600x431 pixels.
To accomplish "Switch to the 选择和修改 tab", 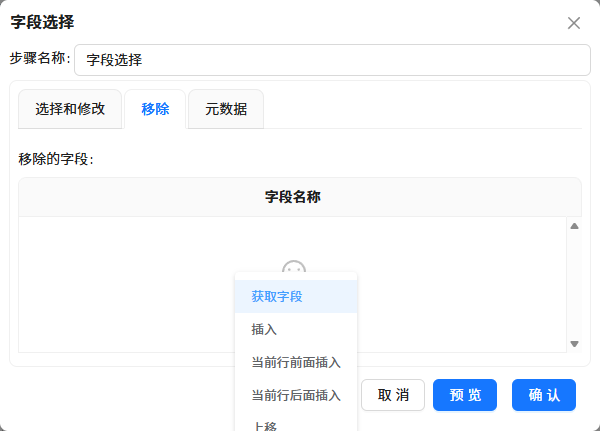I will 70,109.
